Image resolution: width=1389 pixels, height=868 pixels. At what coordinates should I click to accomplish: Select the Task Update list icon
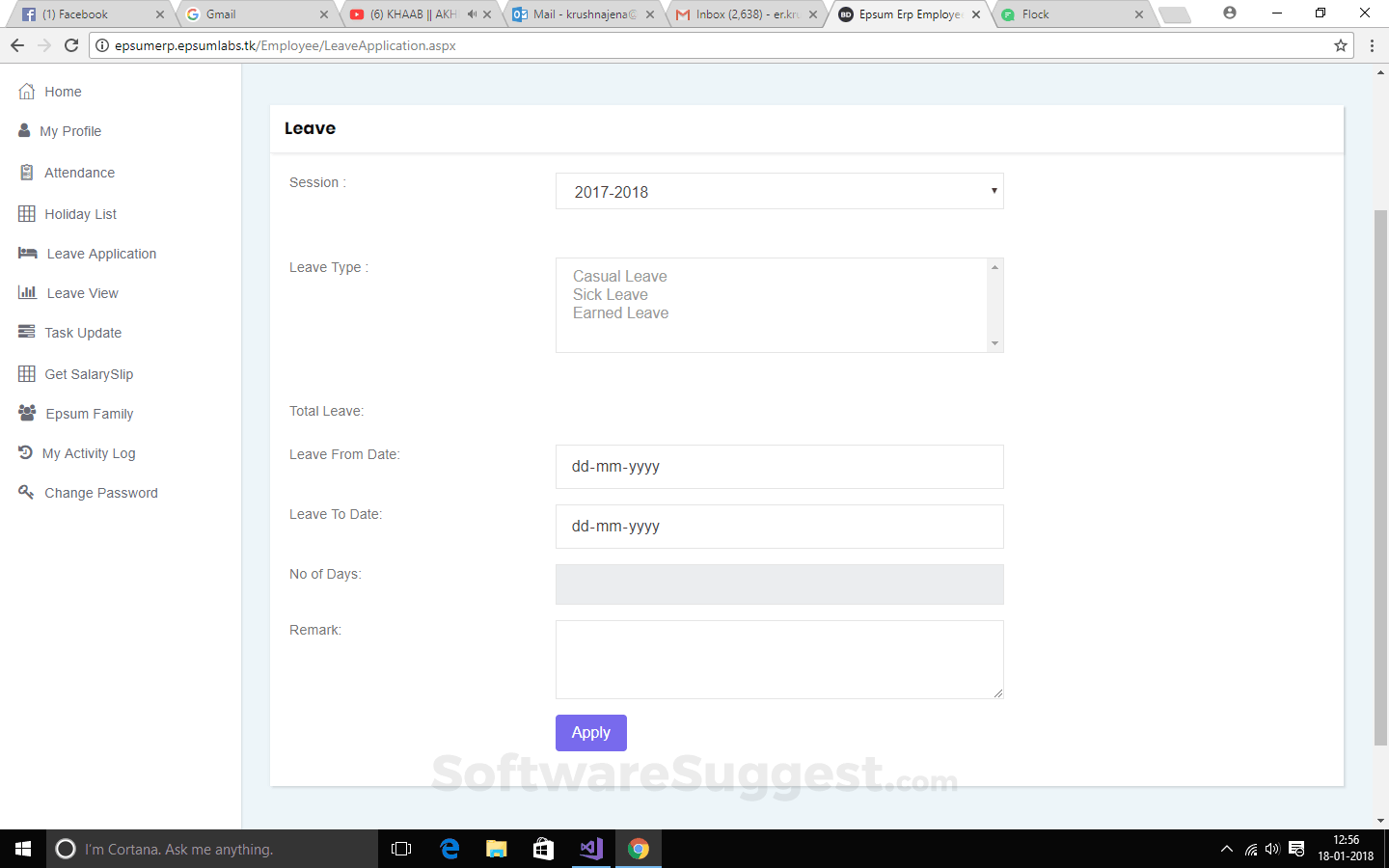(25, 332)
